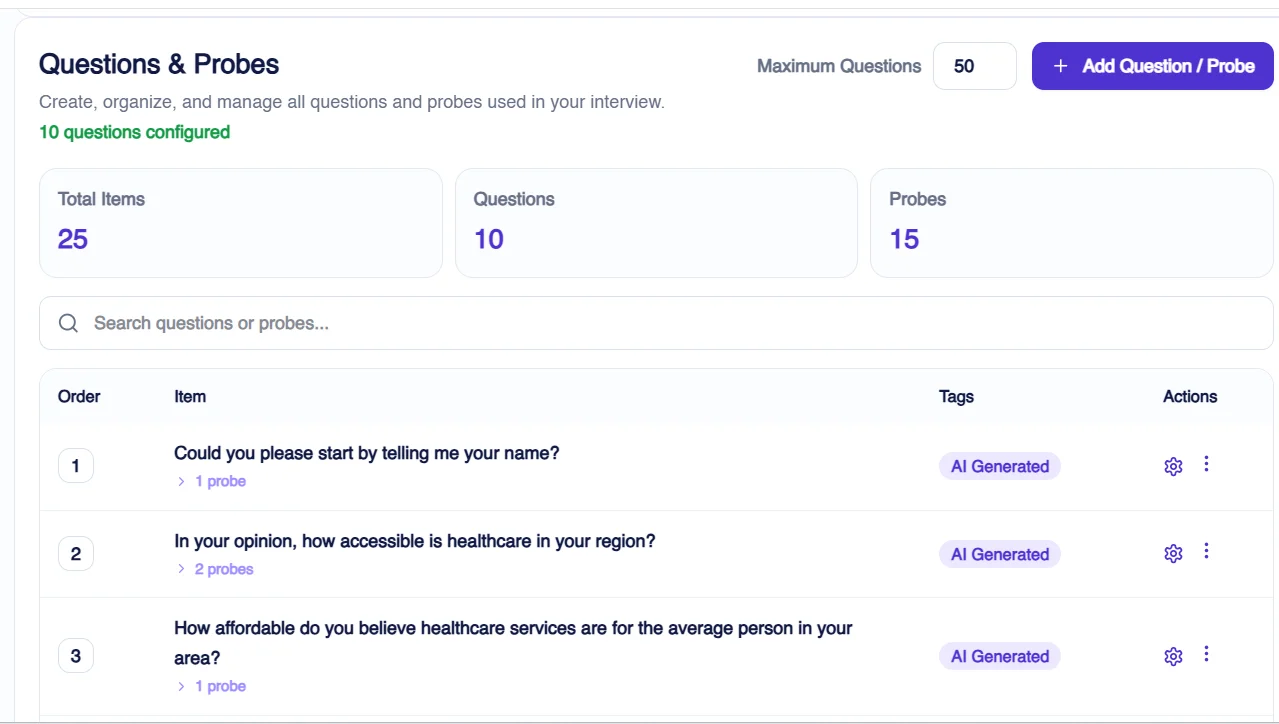
Task: Click '10 questions configured' status text
Action: [134, 132]
